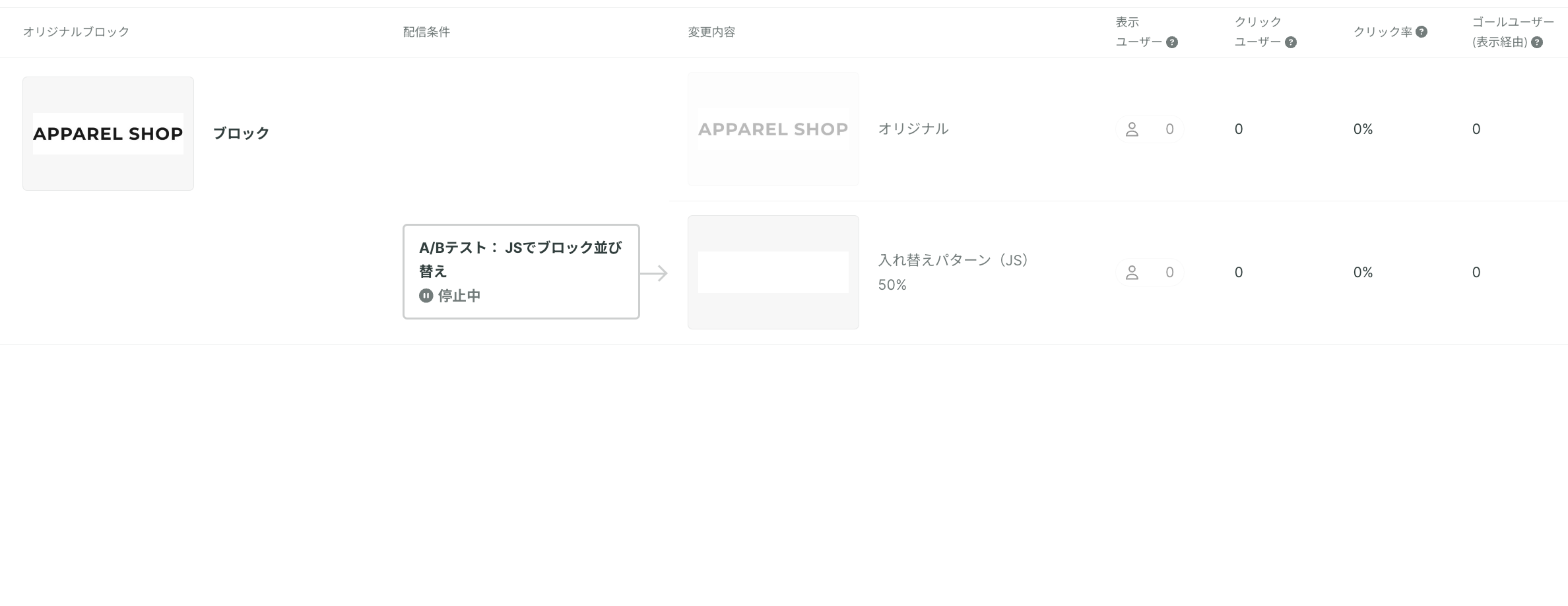The width and height of the screenshot is (1568, 606).
Task: Open faded APPAREL SHOP オリジナル variant thumbnail
Action: (773, 129)
